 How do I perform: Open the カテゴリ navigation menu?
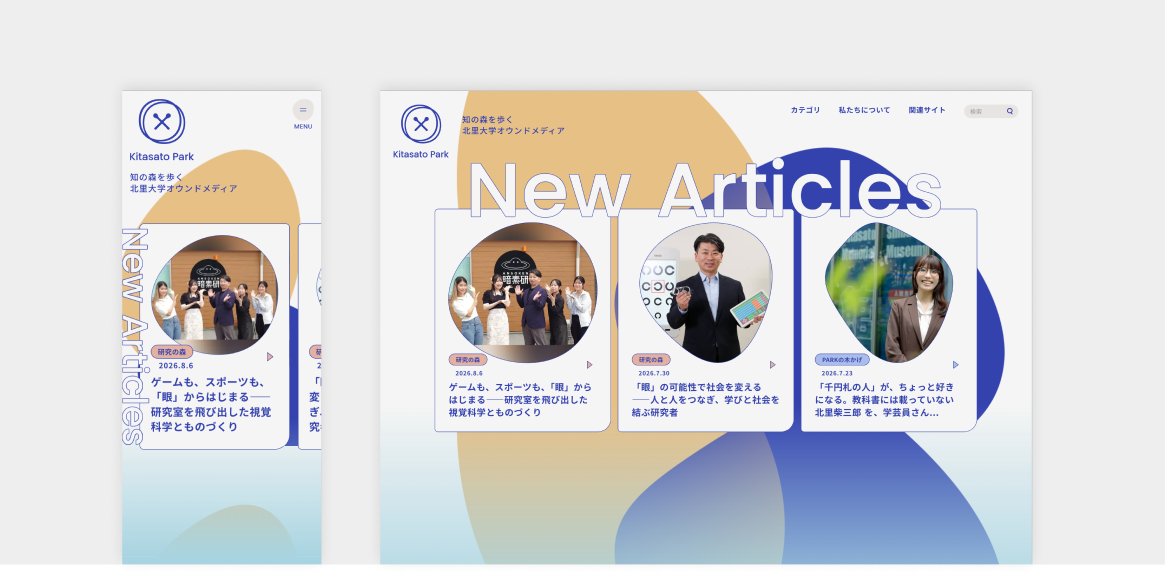[805, 110]
